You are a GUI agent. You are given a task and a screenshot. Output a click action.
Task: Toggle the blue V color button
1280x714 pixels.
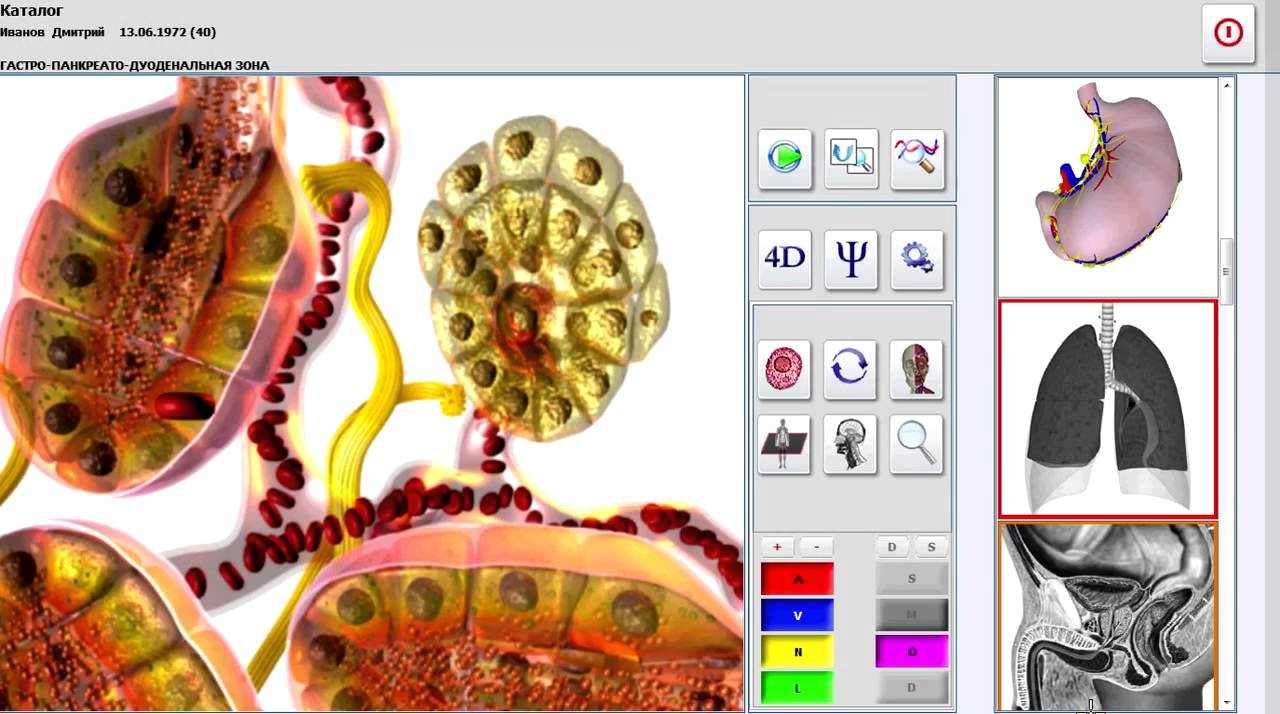tap(797, 615)
